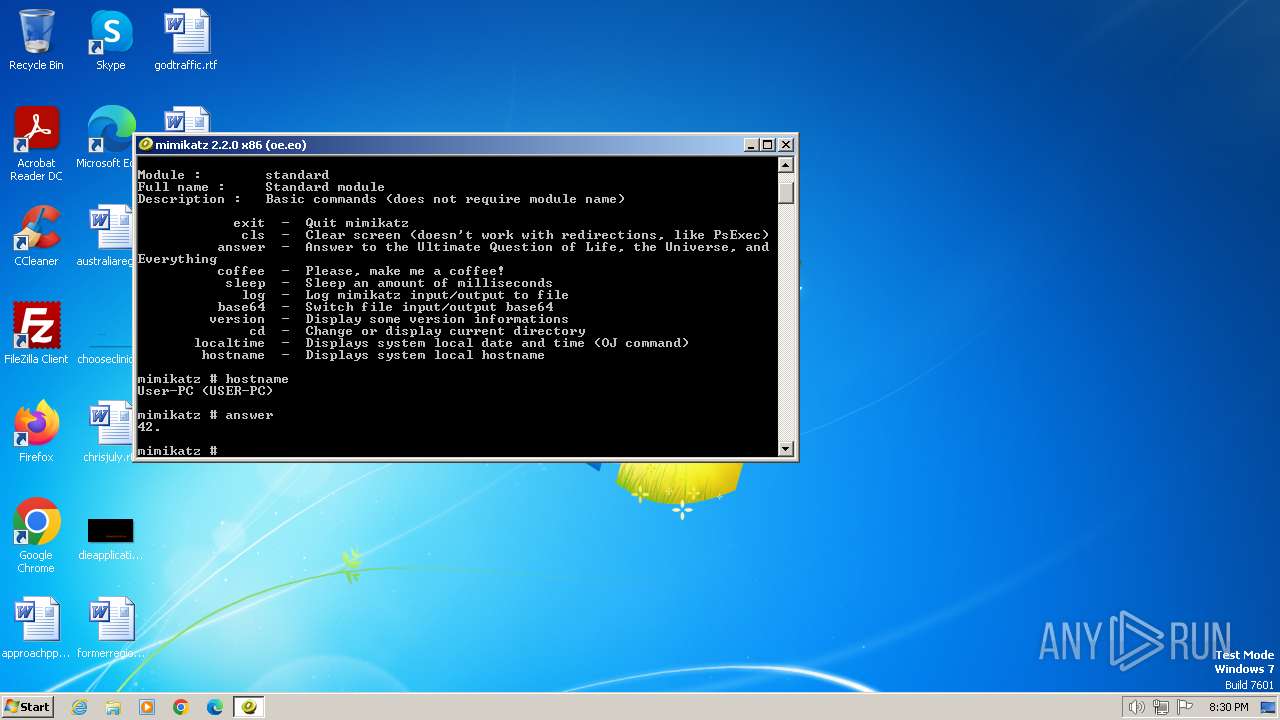Image resolution: width=1280 pixels, height=720 pixels.
Task: Open Windows Explorer from the taskbar
Action: [x=113, y=707]
